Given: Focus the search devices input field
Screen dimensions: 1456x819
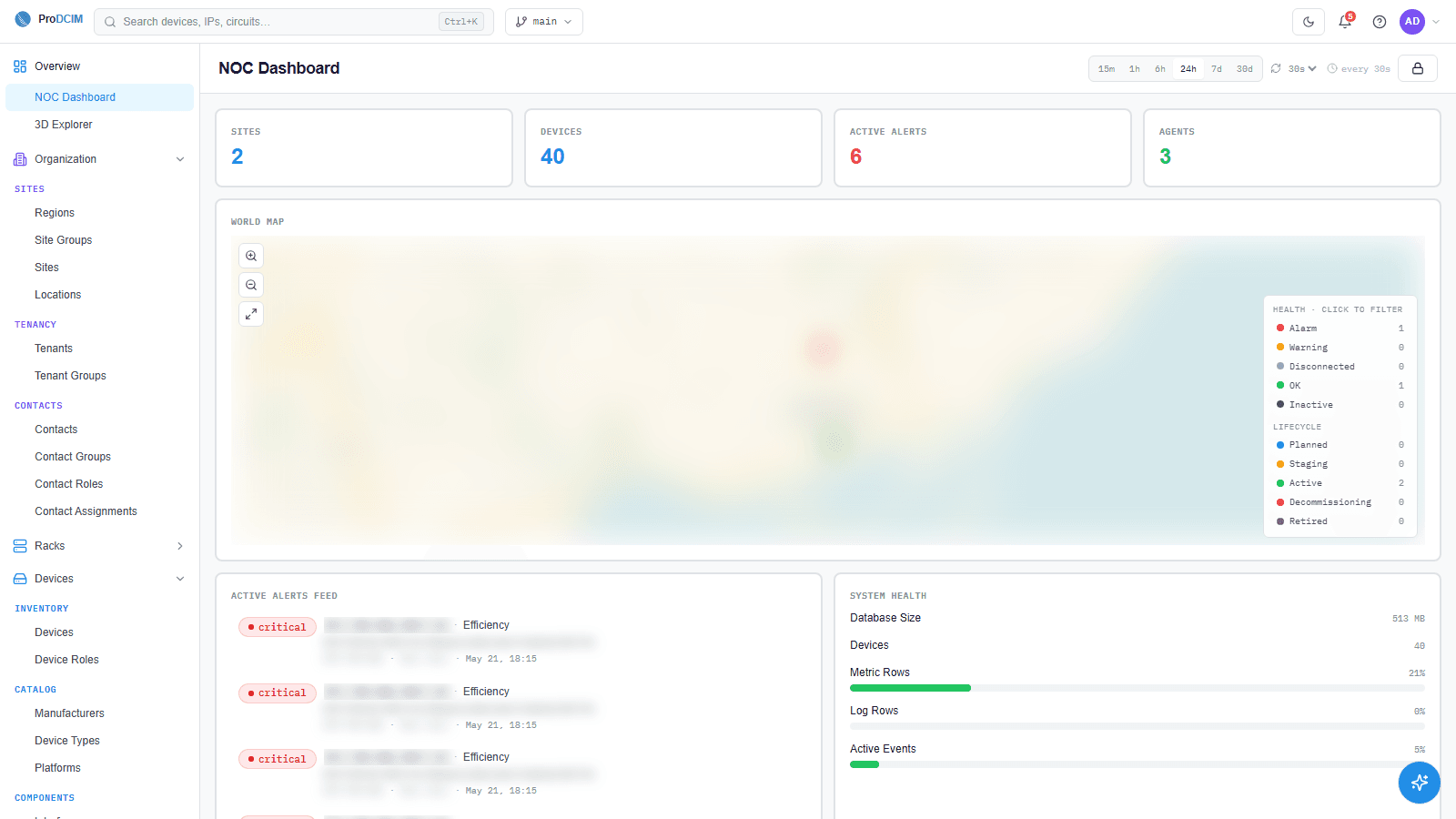Looking at the screenshot, I should point(293,22).
